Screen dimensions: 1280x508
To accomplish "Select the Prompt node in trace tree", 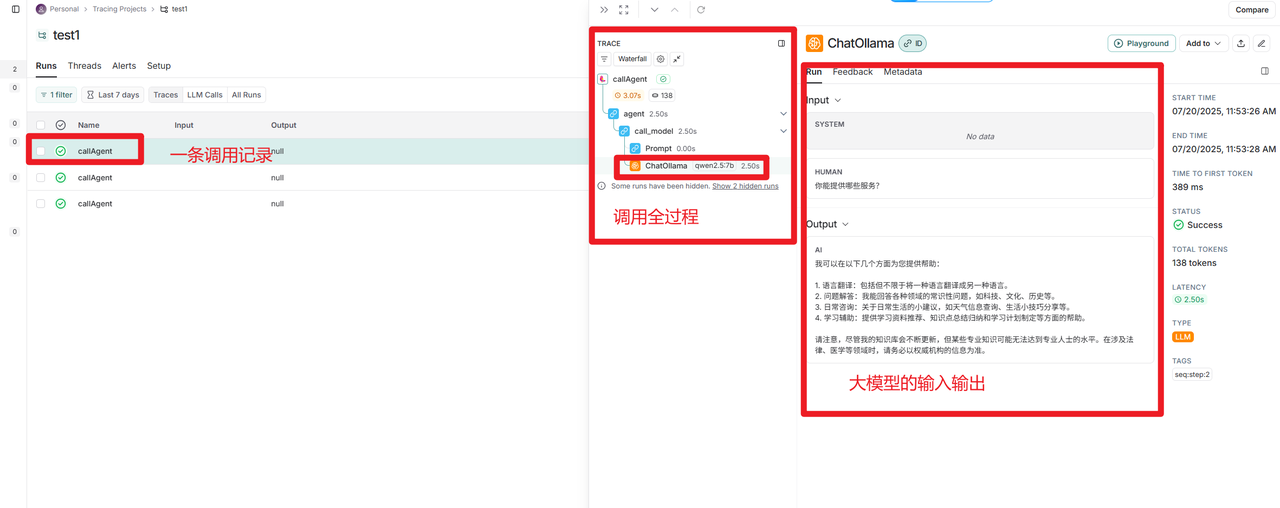I will pos(658,148).
